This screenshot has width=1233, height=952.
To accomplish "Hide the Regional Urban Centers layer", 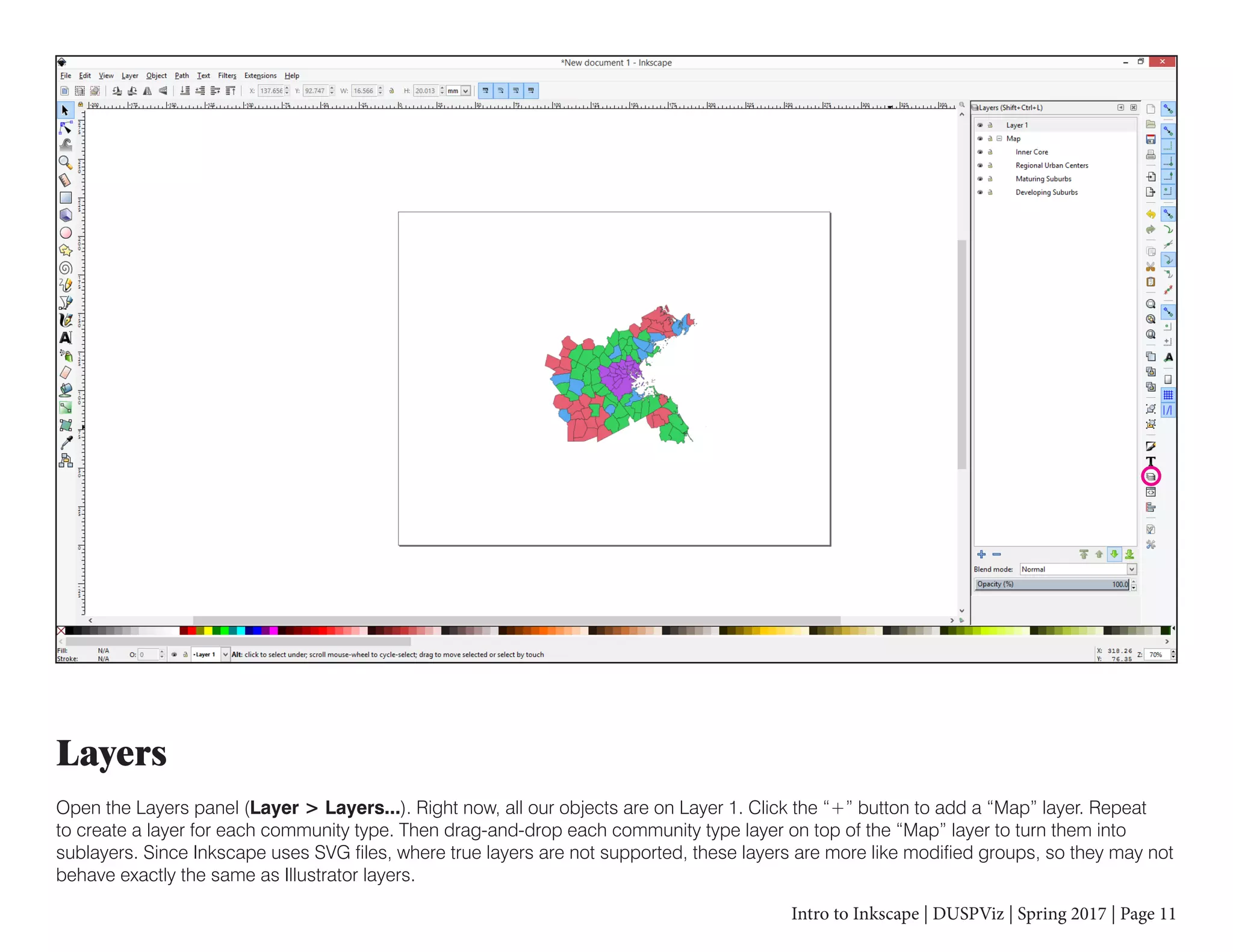I will click(x=980, y=165).
